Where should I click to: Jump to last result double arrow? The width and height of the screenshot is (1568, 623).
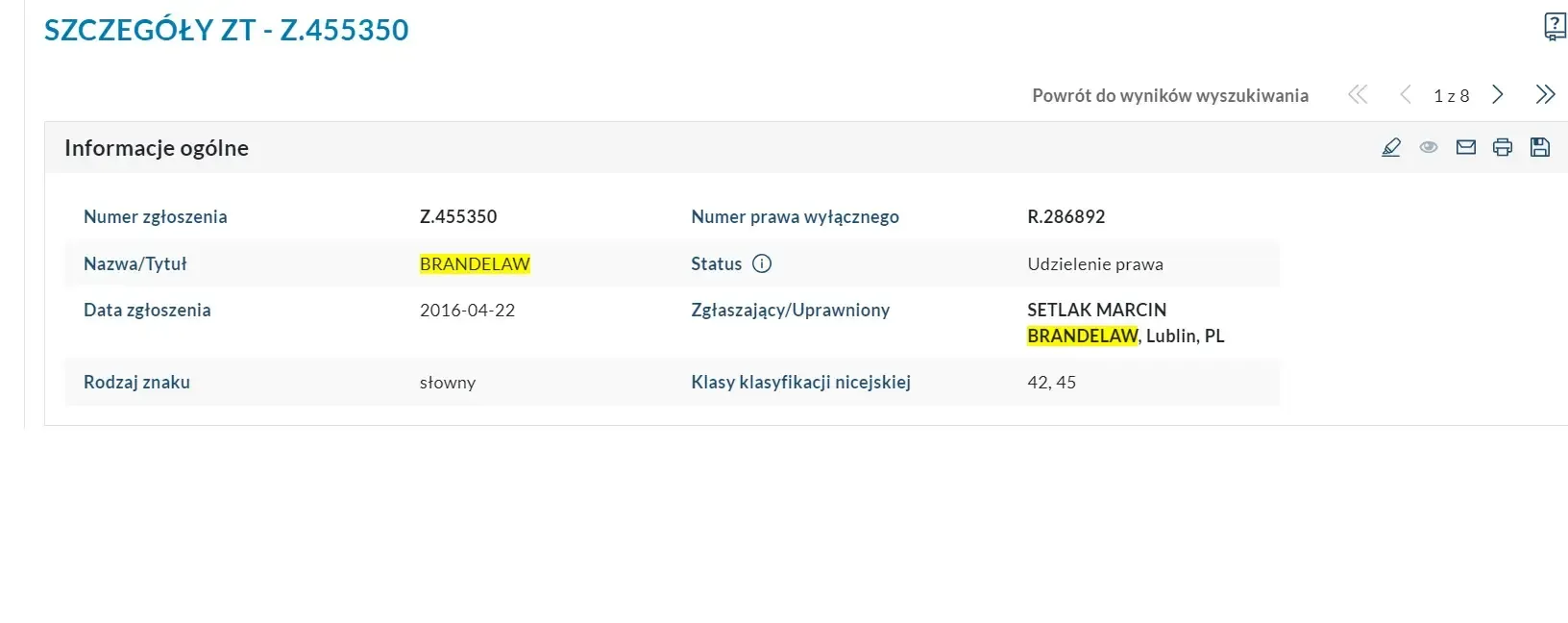pyautogui.click(x=1545, y=94)
